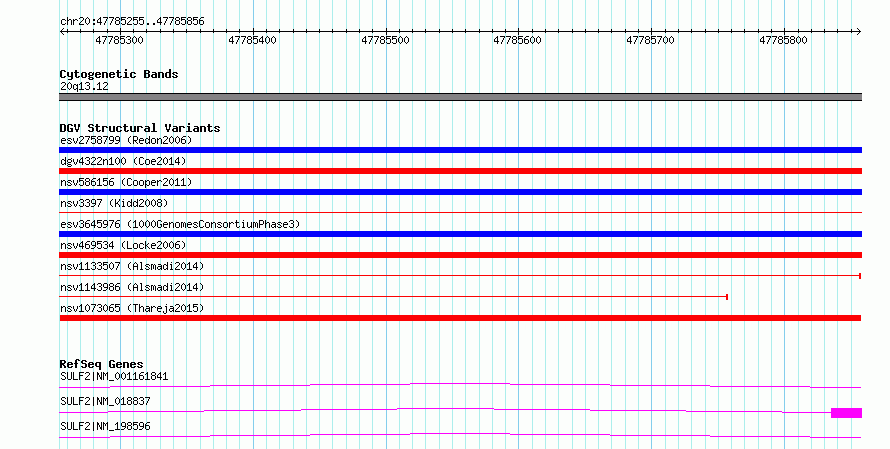Select the nsv1073065 (Thareja2015) red bar
Viewport: 890px width, 449px height.
coord(460,318)
